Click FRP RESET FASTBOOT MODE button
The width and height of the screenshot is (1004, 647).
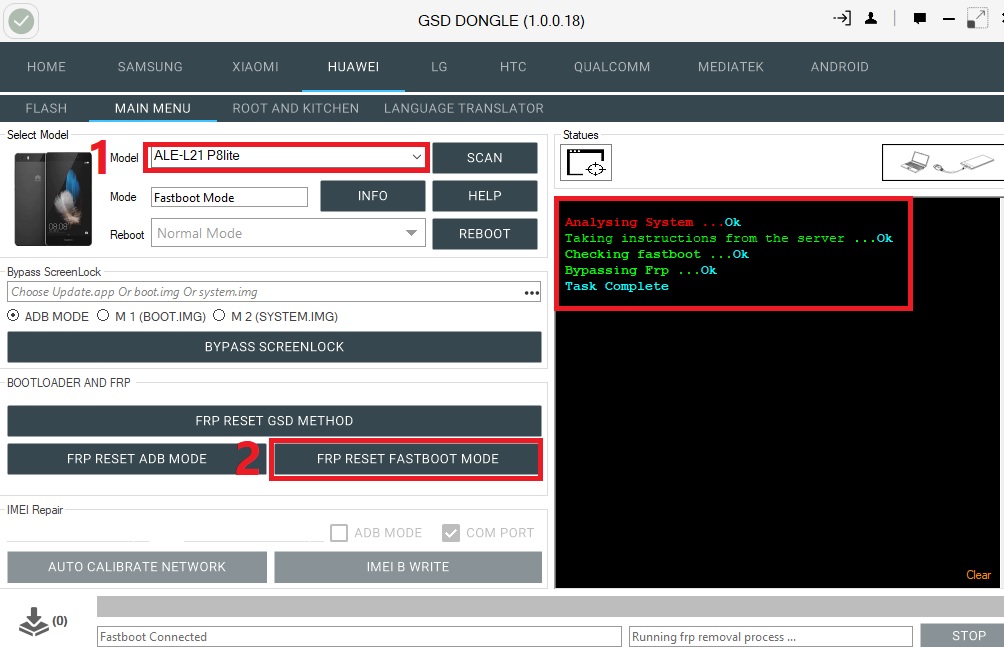(407, 459)
